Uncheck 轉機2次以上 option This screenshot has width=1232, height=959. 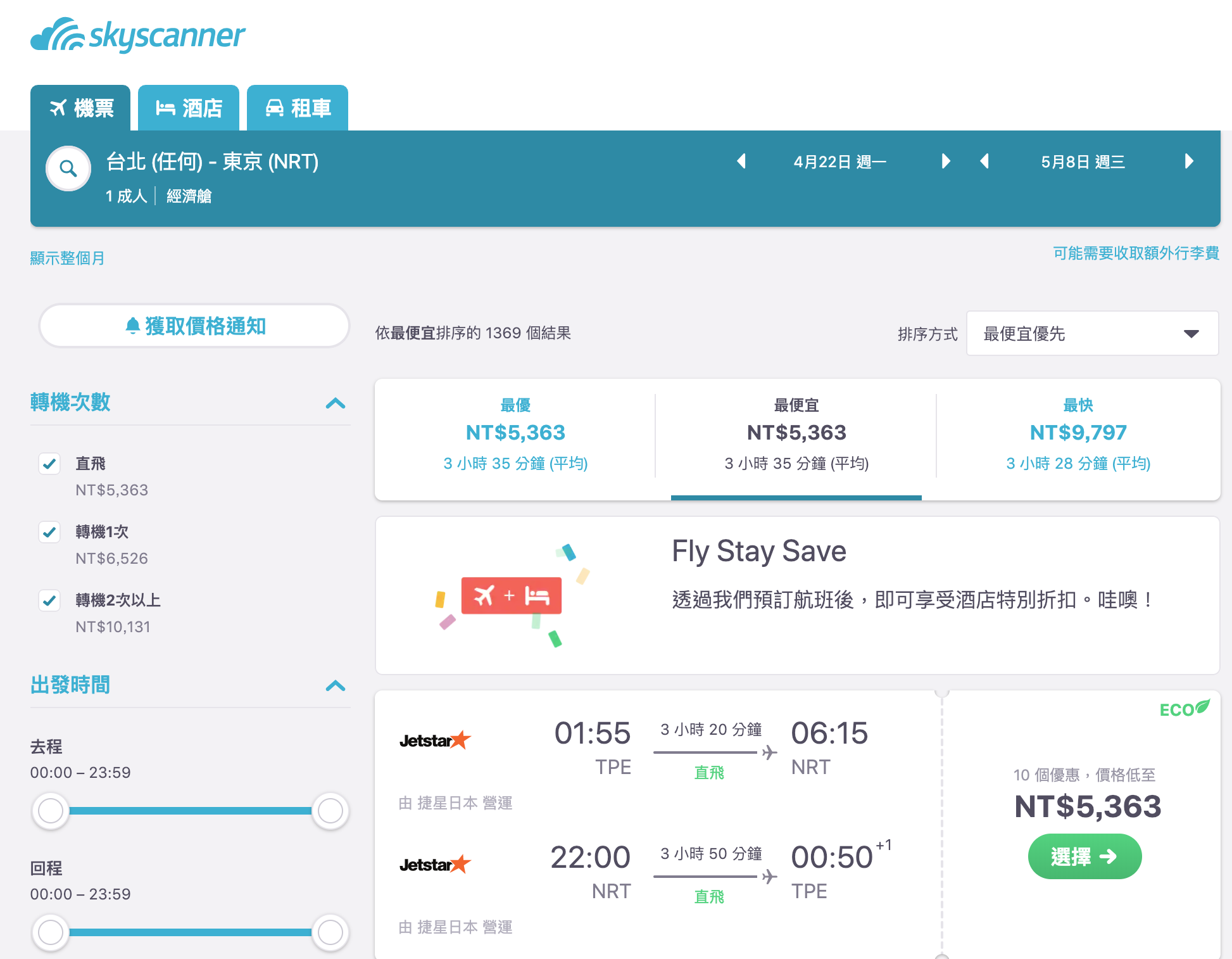coord(50,600)
